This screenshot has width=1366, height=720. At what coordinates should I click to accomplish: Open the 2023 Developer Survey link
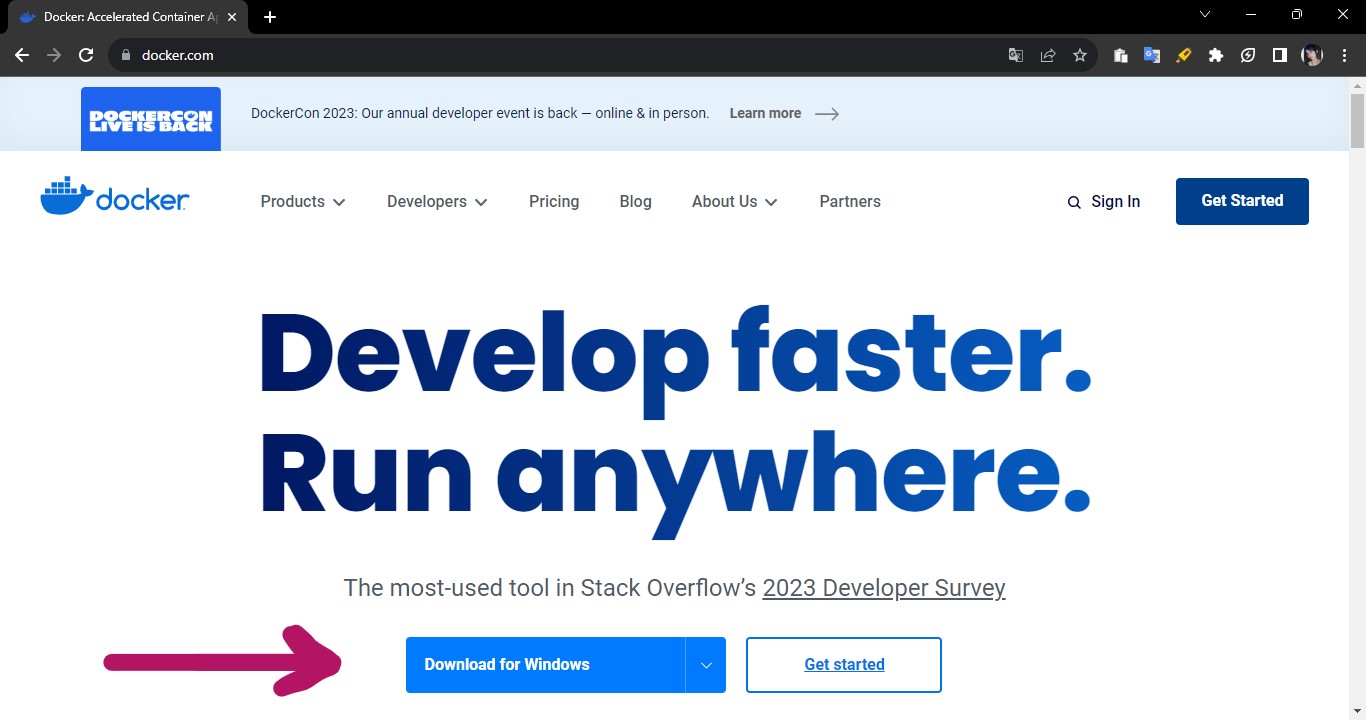click(x=884, y=588)
